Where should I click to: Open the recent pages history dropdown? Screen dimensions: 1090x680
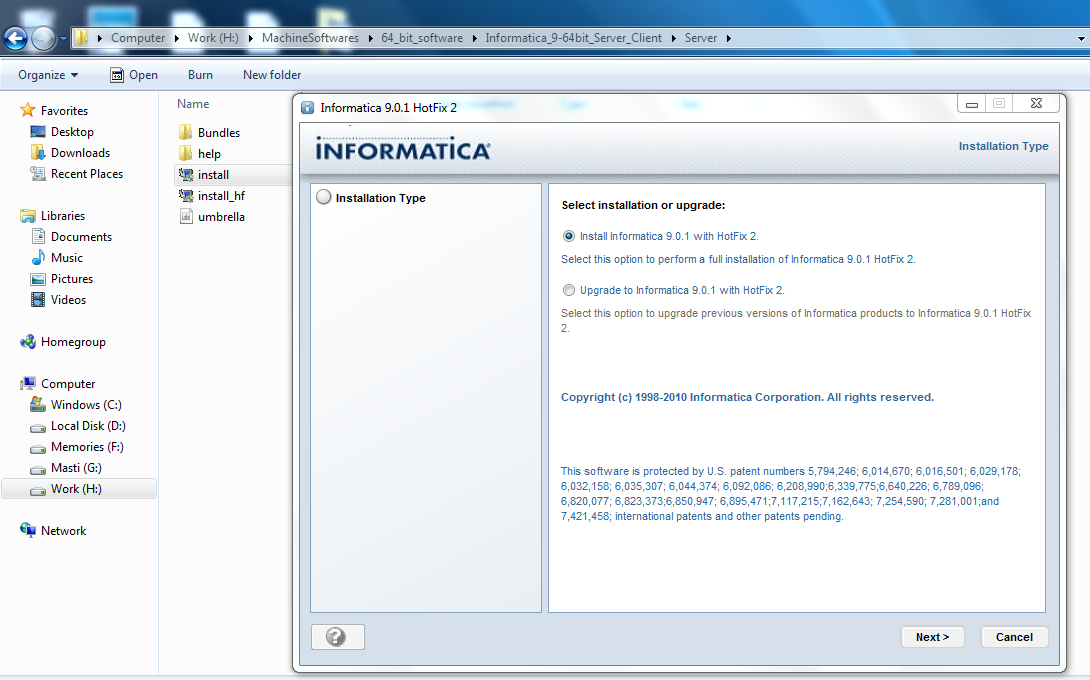pos(62,37)
